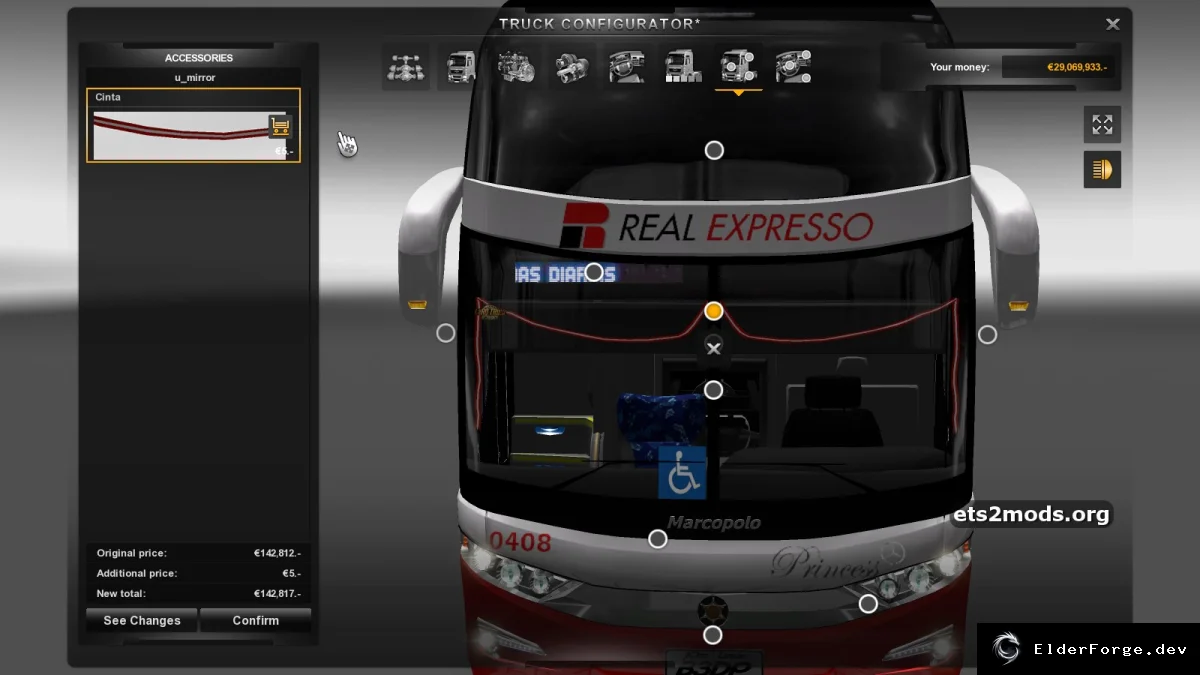
Task: Switch to the engine tab
Action: click(516, 67)
